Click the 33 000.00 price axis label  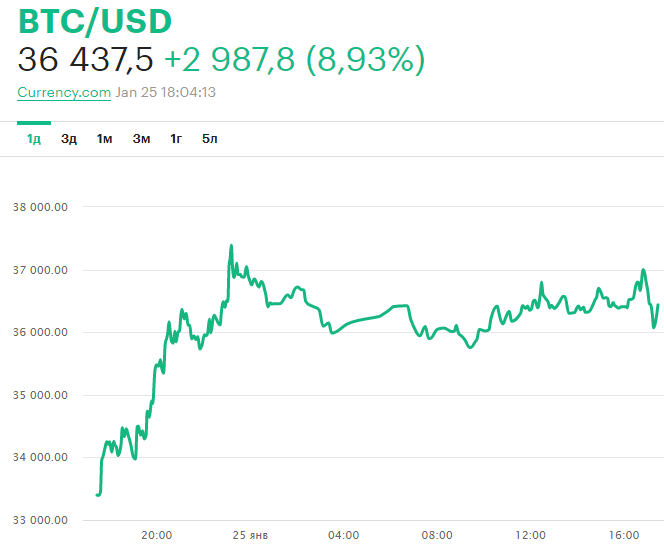(x=40, y=520)
